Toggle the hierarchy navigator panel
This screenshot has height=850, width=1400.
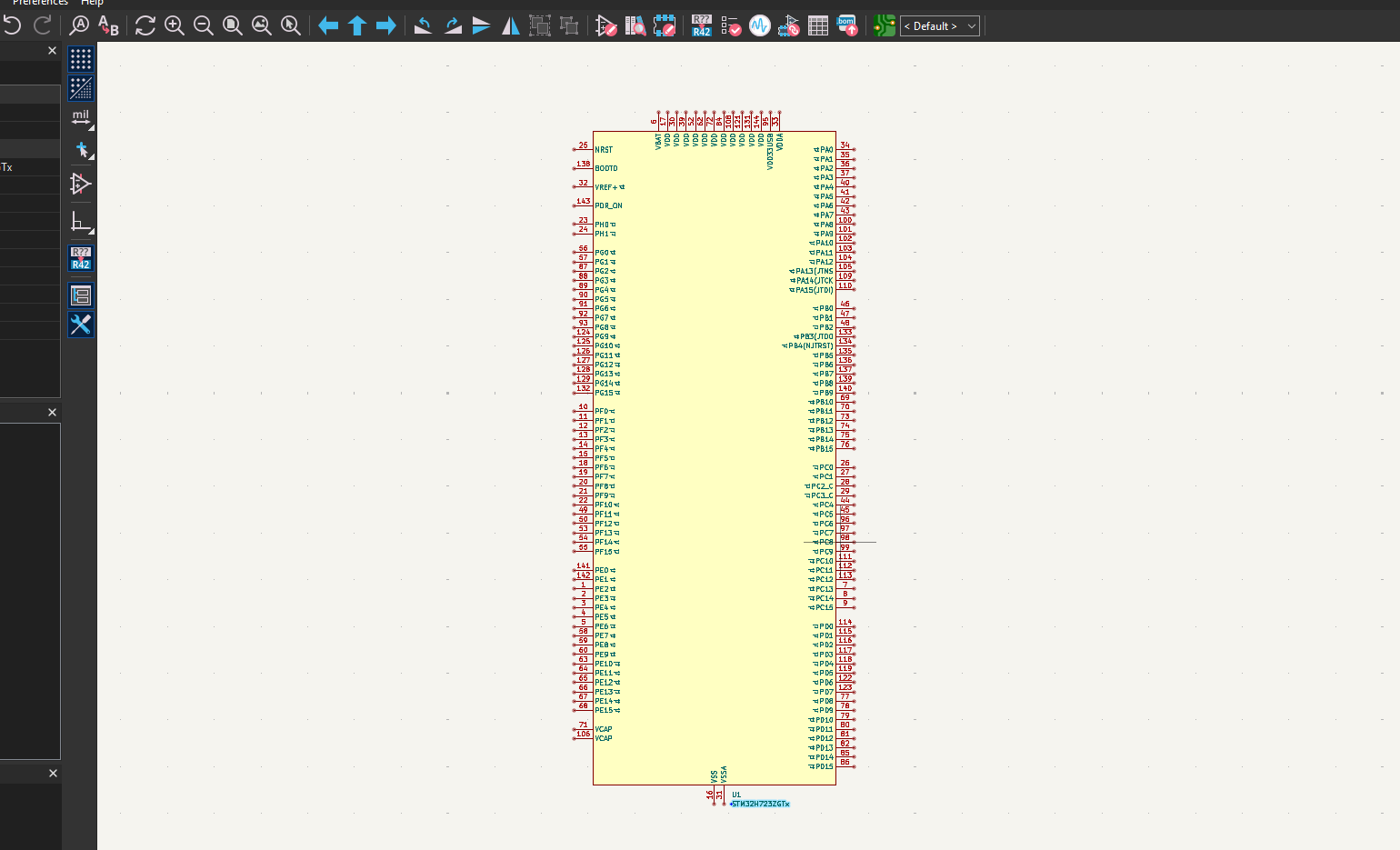coord(81,295)
